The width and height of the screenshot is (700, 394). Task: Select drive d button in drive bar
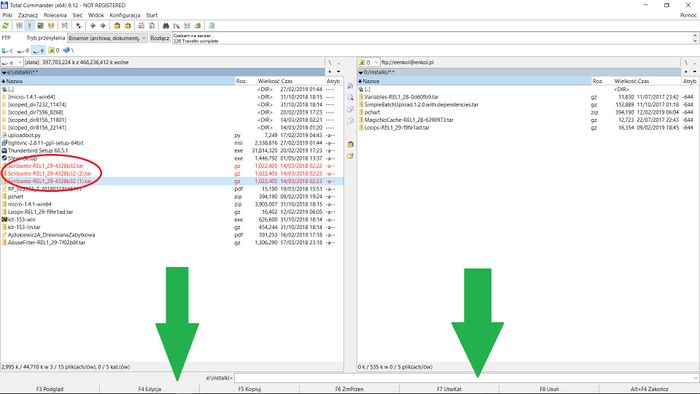(23, 50)
